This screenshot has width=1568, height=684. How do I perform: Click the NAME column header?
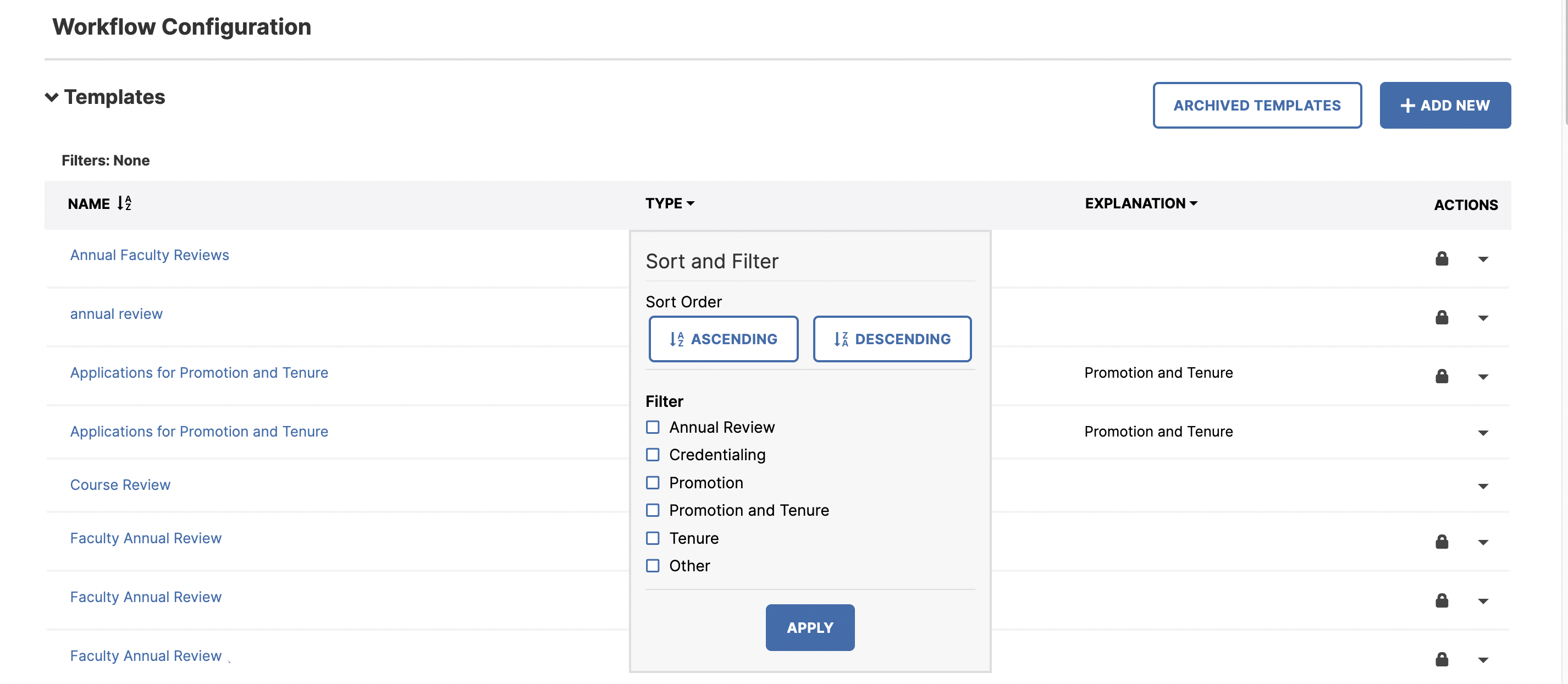click(89, 204)
